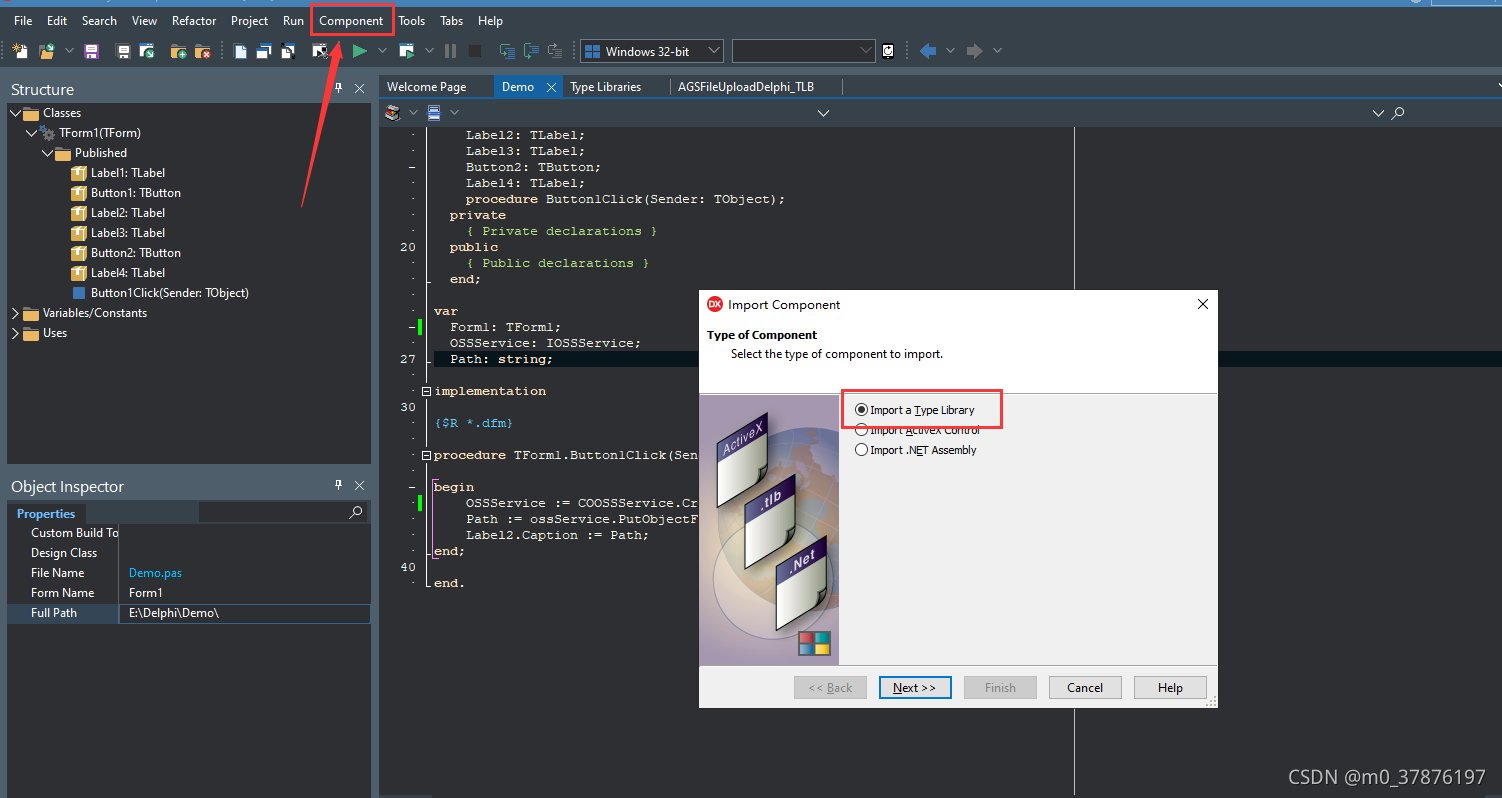Click the Stop program toolbar icon

pos(475,51)
